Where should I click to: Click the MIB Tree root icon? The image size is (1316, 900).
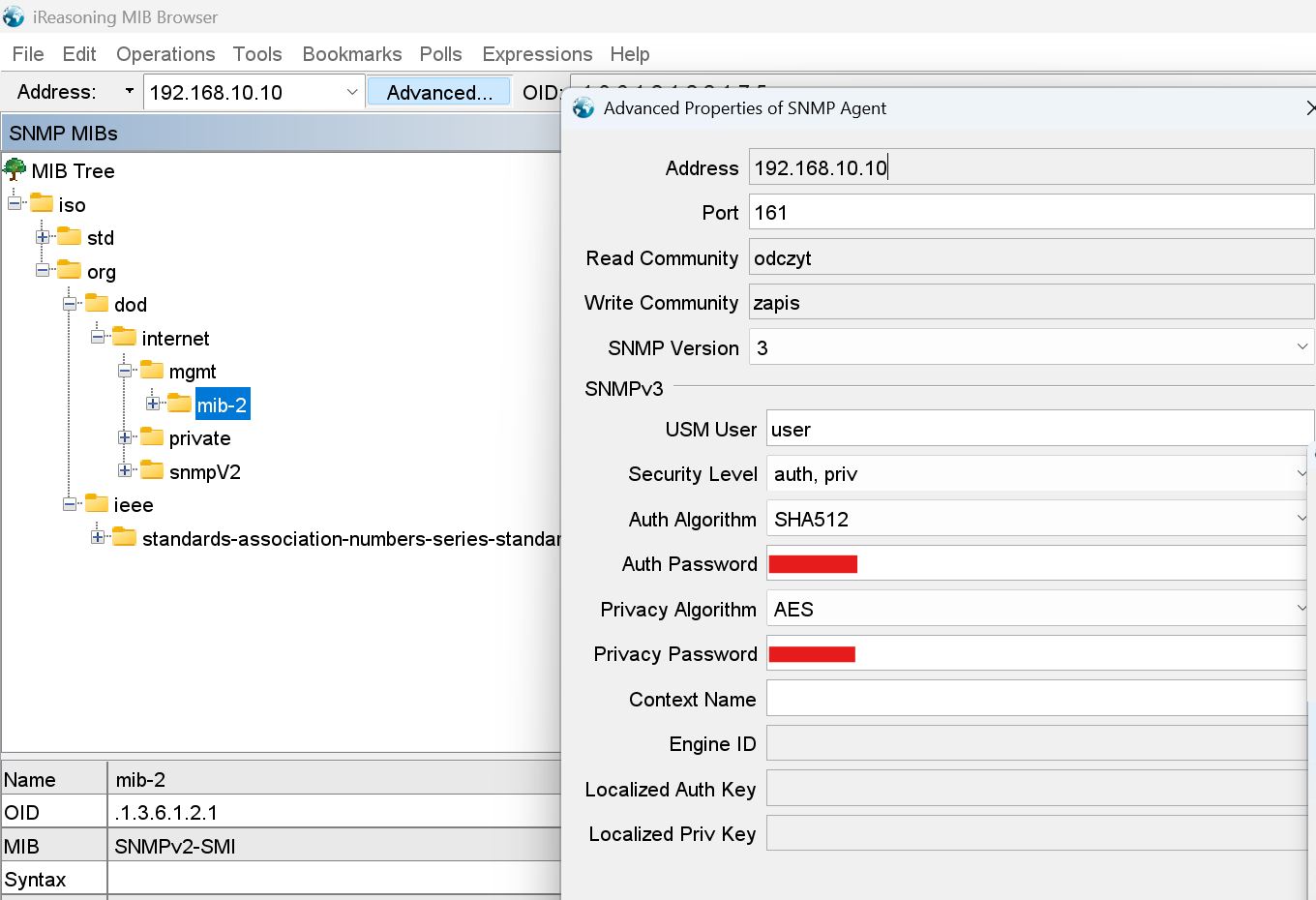15,169
